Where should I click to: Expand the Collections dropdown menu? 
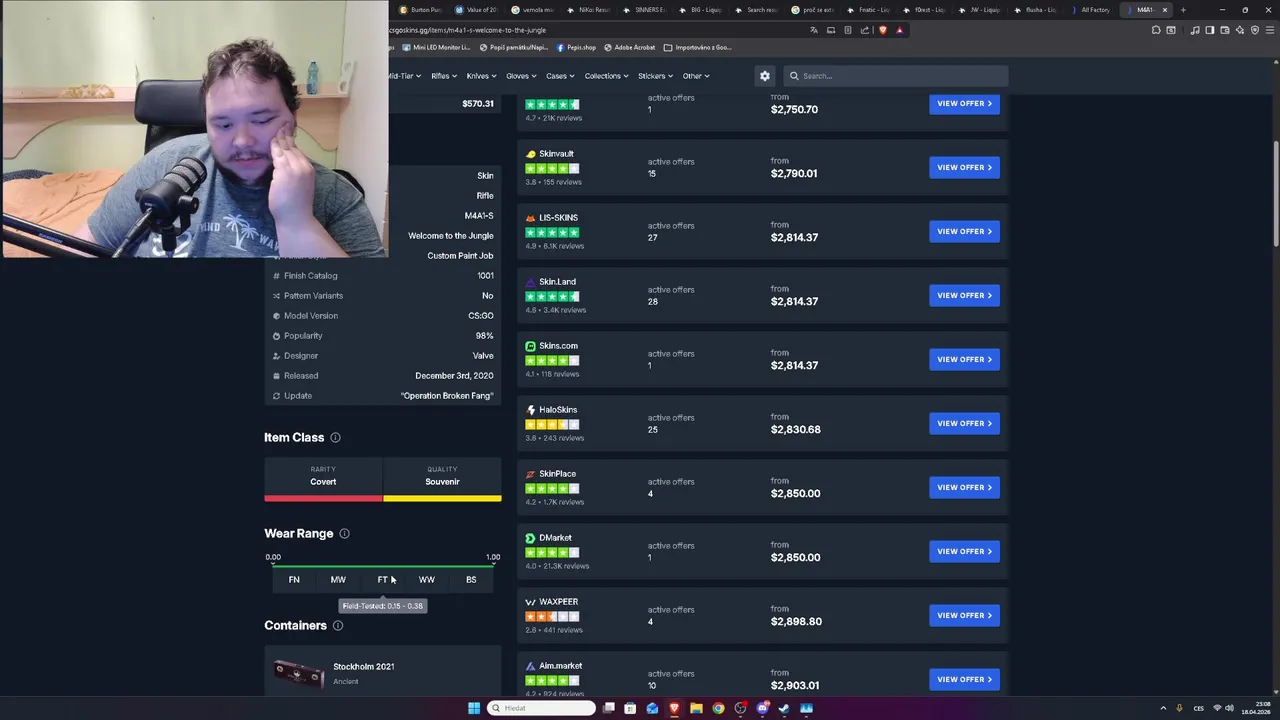pyautogui.click(x=607, y=76)
